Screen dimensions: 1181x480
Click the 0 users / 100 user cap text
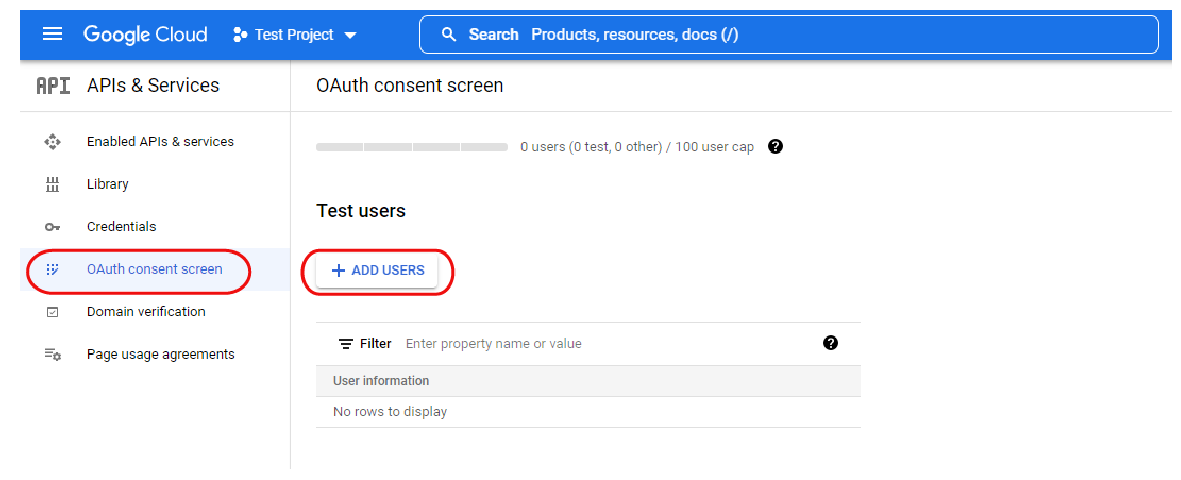(637, 147)
